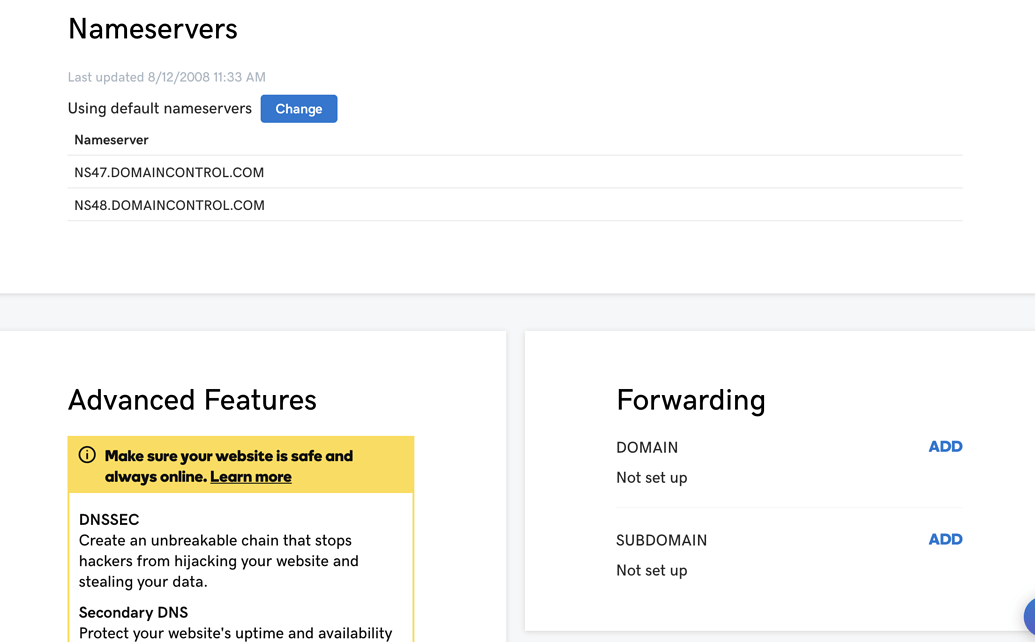Add subdomain forwarding
The width and height of the screenshot is (1035, 642).
coord(945,540)
